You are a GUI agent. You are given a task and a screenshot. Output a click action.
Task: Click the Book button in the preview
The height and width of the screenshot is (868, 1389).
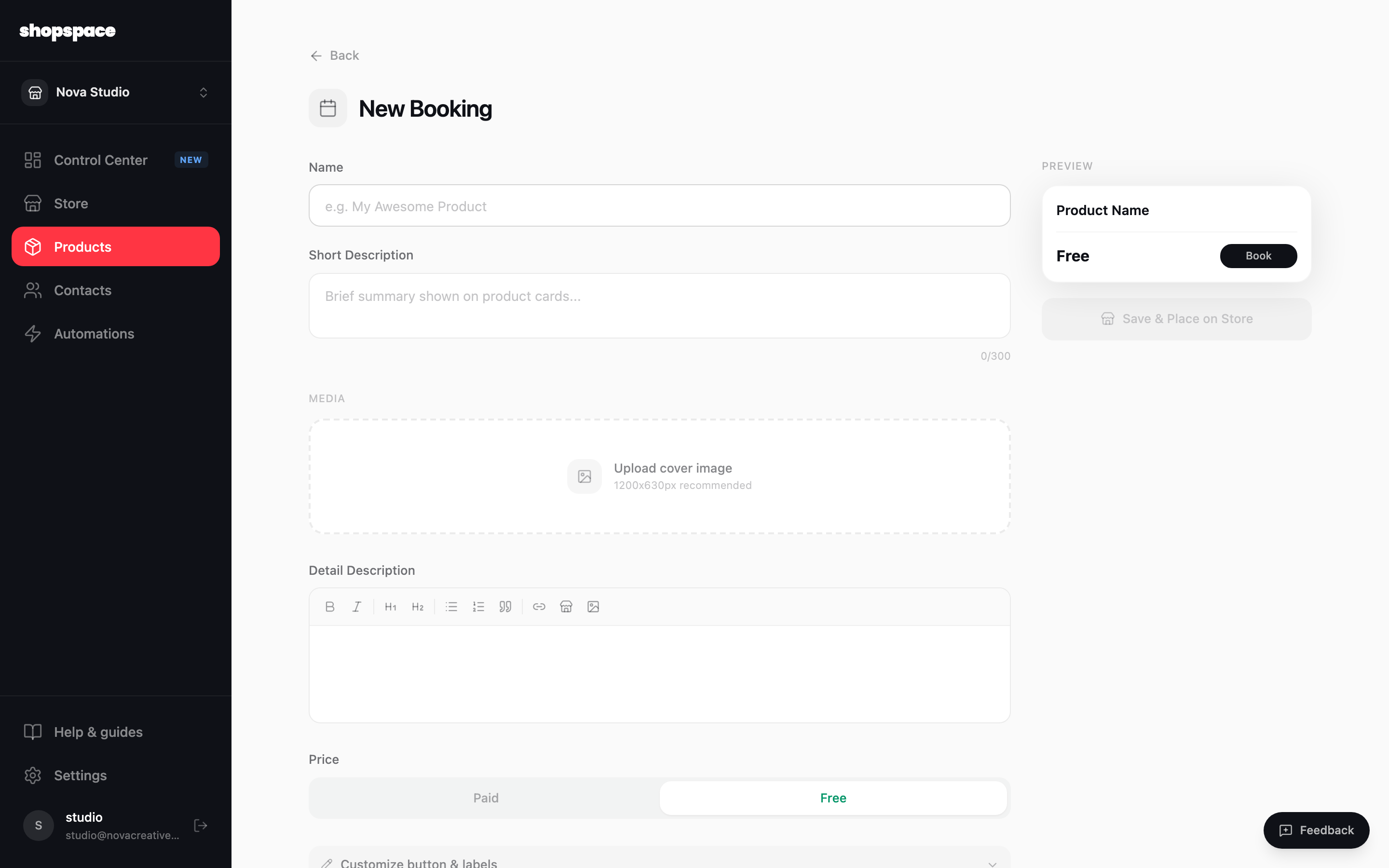tap(1258, 256)
